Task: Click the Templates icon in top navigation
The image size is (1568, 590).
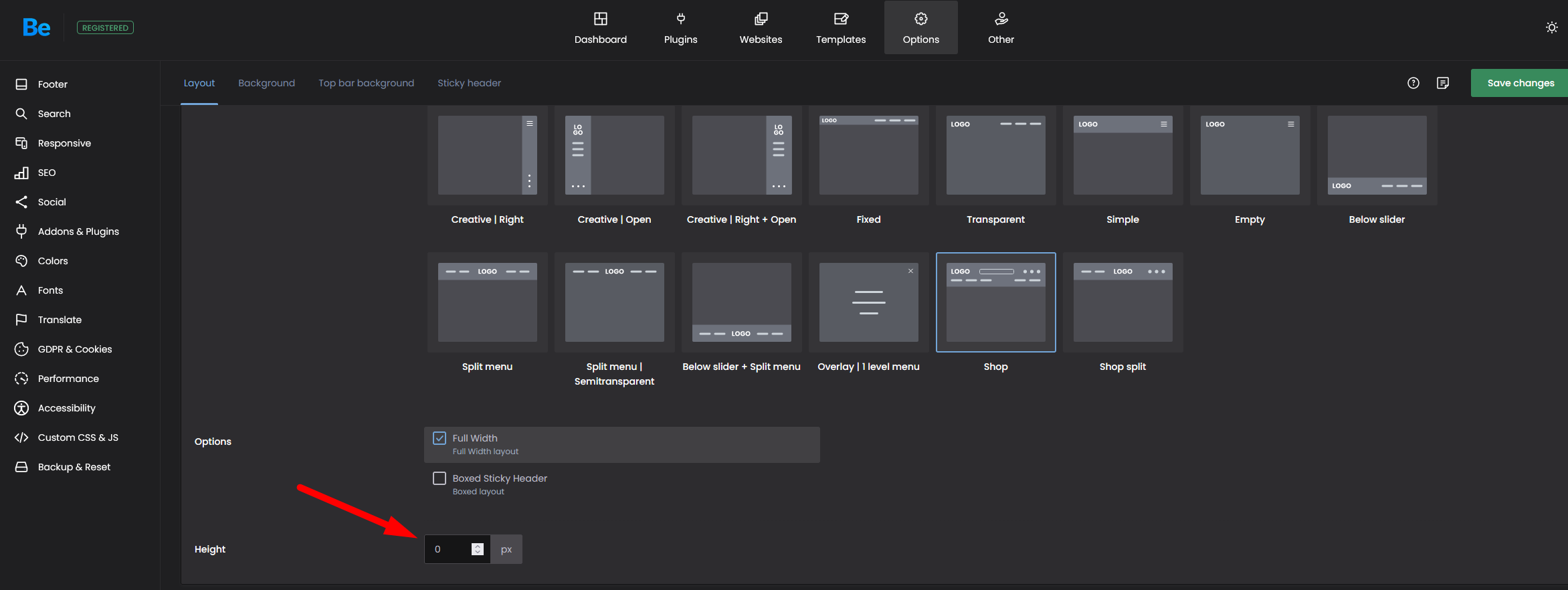Action: (841, 19)
